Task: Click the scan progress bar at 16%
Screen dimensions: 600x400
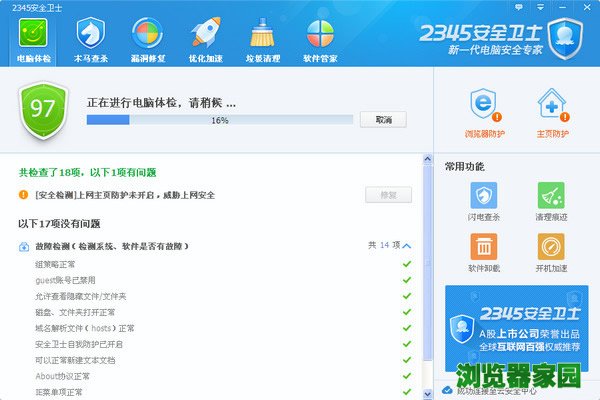Action: 219,120
